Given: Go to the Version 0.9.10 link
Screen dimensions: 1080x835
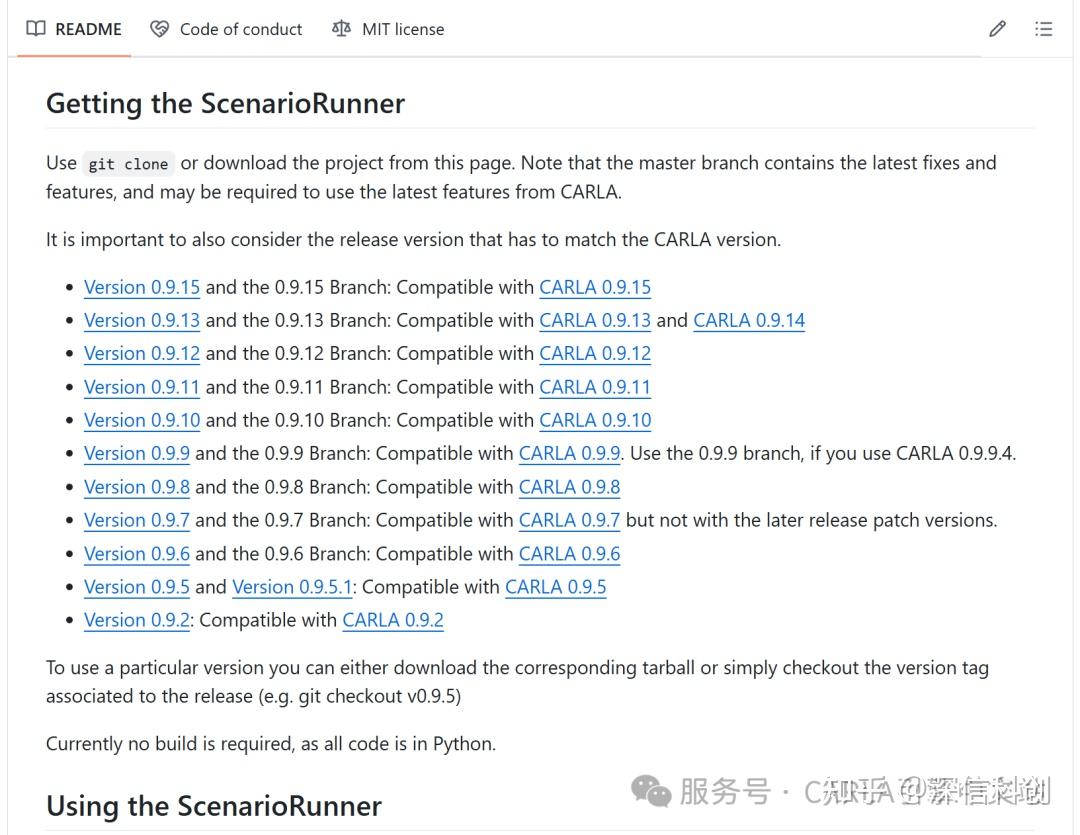Looking at the screenshot, I should (x=142, y=420).
